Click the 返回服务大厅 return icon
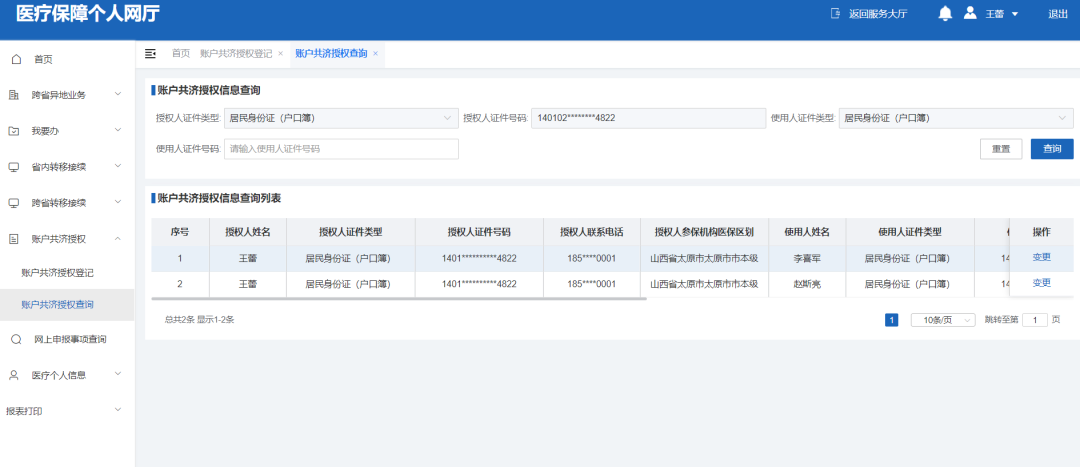Viewport: 1080px width, 467px height. [835, 13]
